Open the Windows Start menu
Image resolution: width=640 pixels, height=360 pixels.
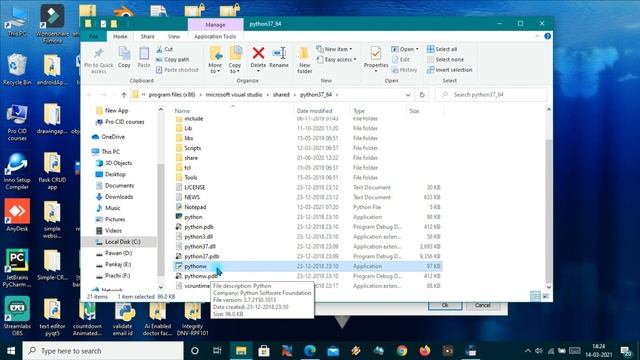pos(11,351)
